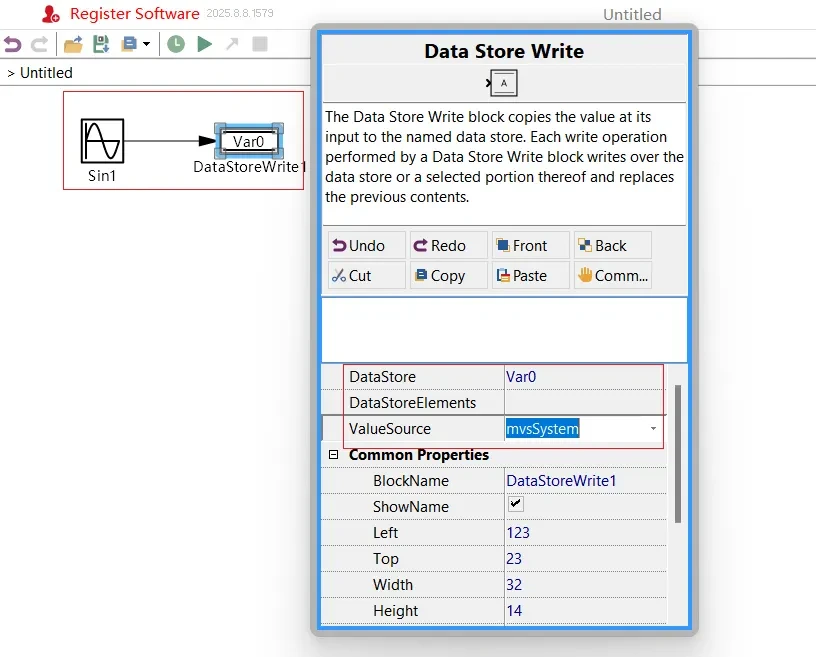816x657 pixels.
Task: Open the ValueSource dropdown
Action: [x=655, y=428]
